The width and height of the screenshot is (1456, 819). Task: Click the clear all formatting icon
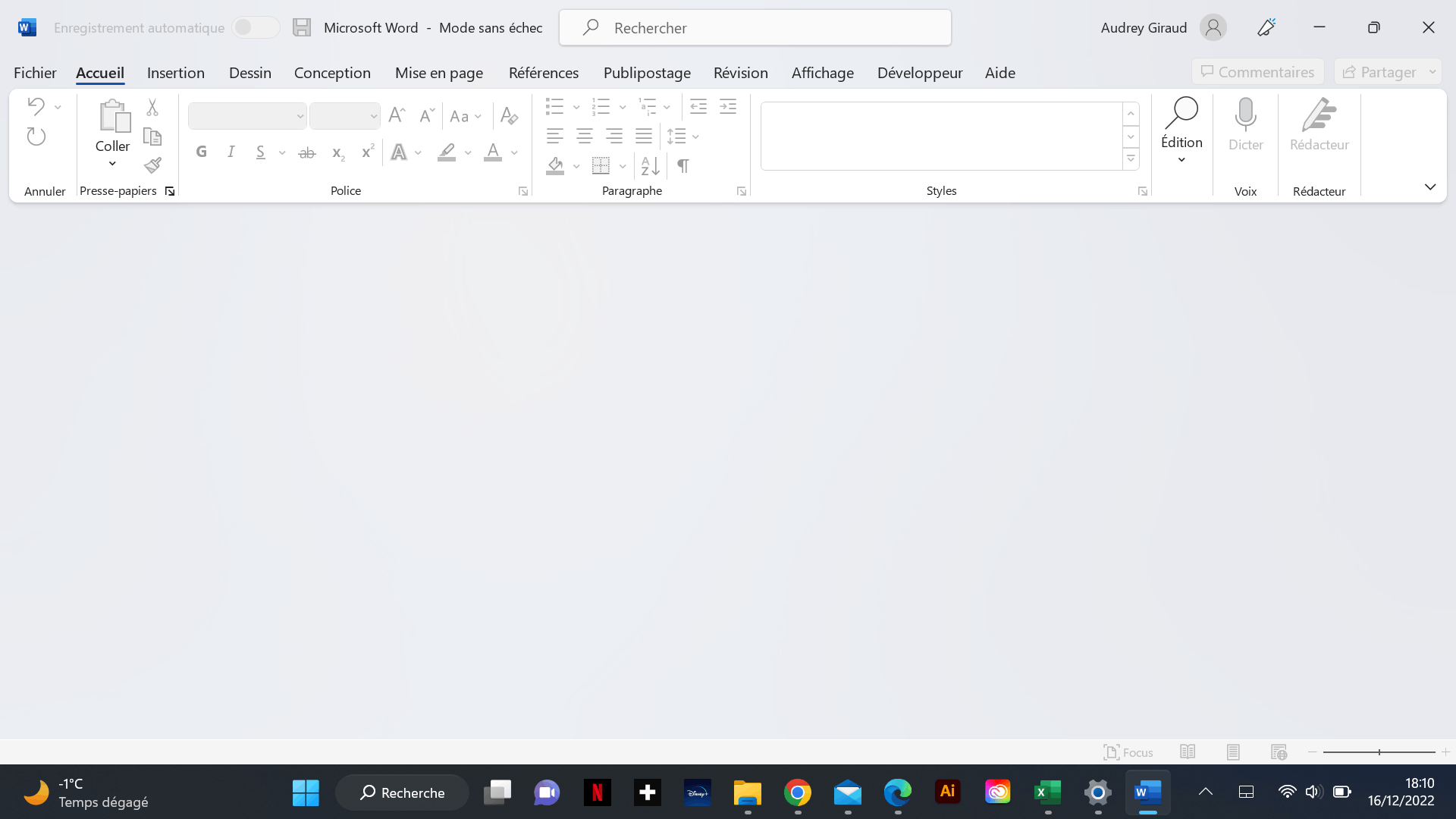point(510,116)
